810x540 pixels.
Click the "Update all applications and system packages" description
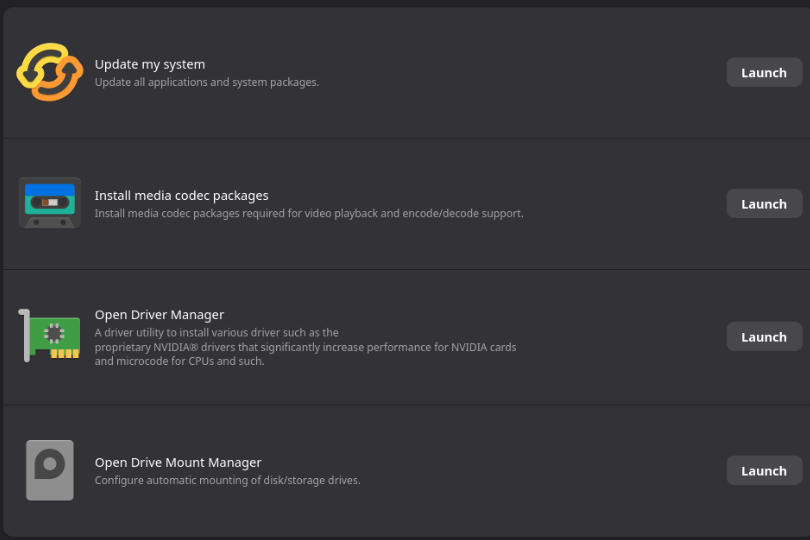[207, 82]
